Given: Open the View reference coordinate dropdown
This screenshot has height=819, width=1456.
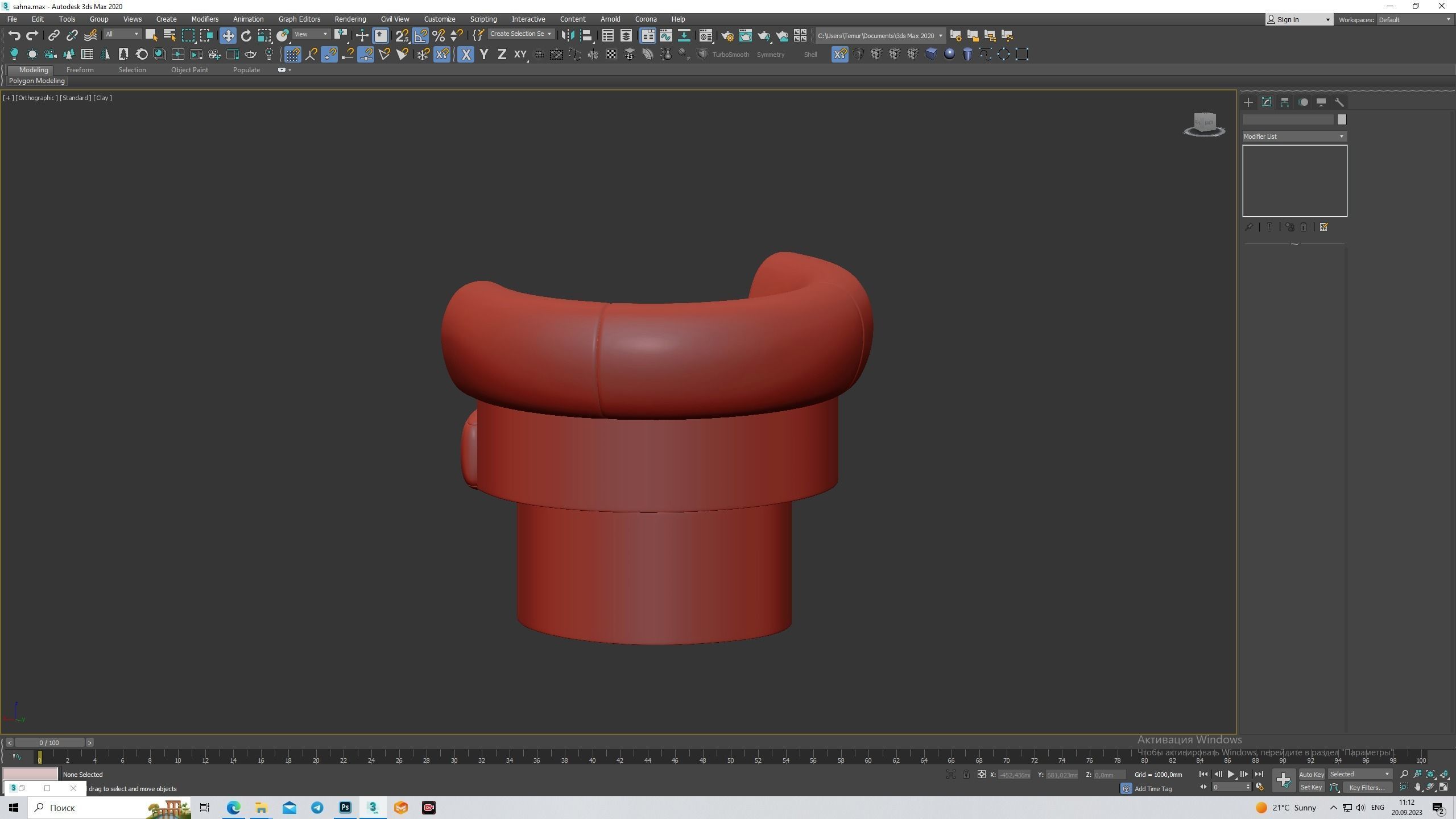Looking at the screenshot, I should pos(311,35).
